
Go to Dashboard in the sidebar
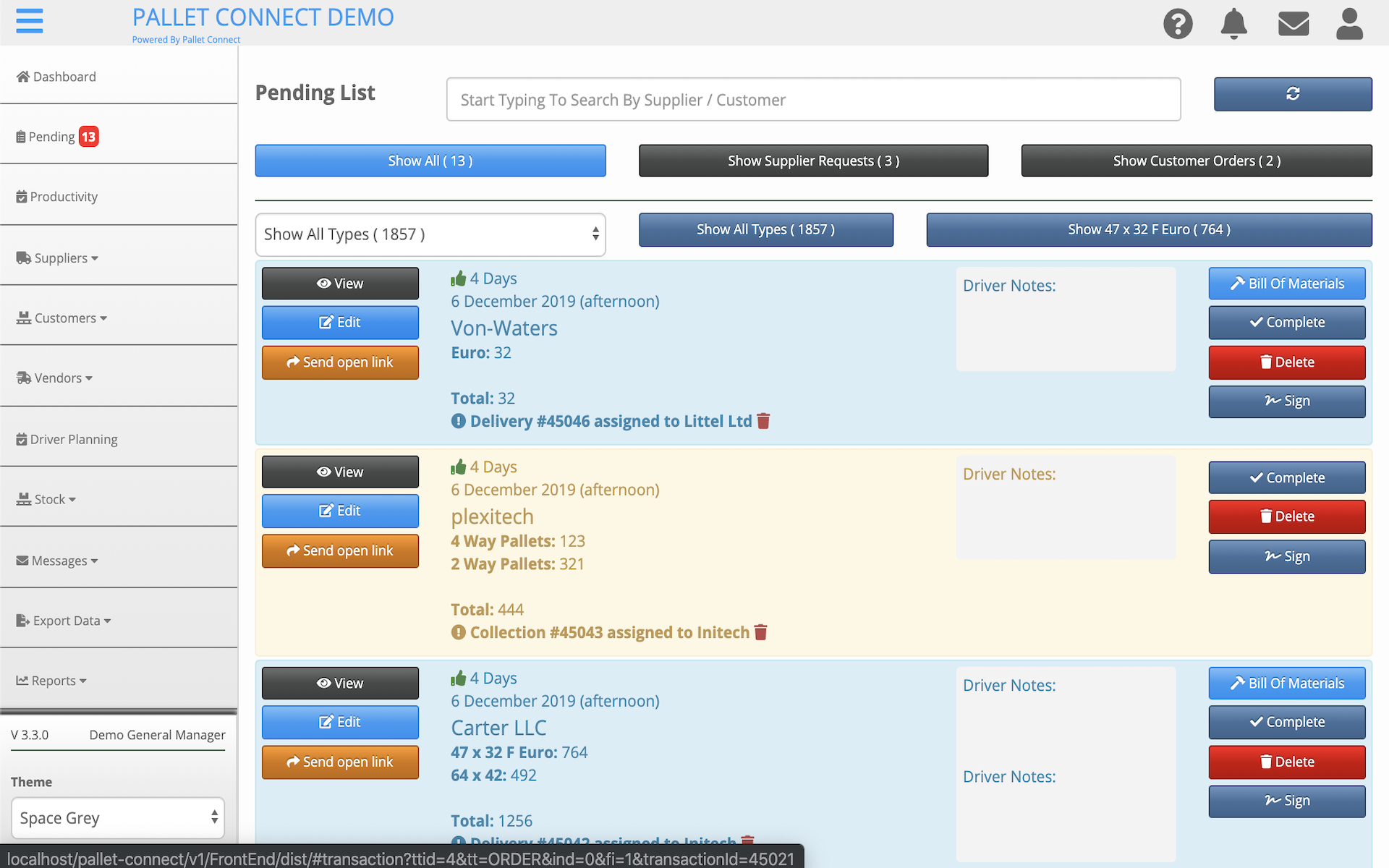[x=64, y=77]
